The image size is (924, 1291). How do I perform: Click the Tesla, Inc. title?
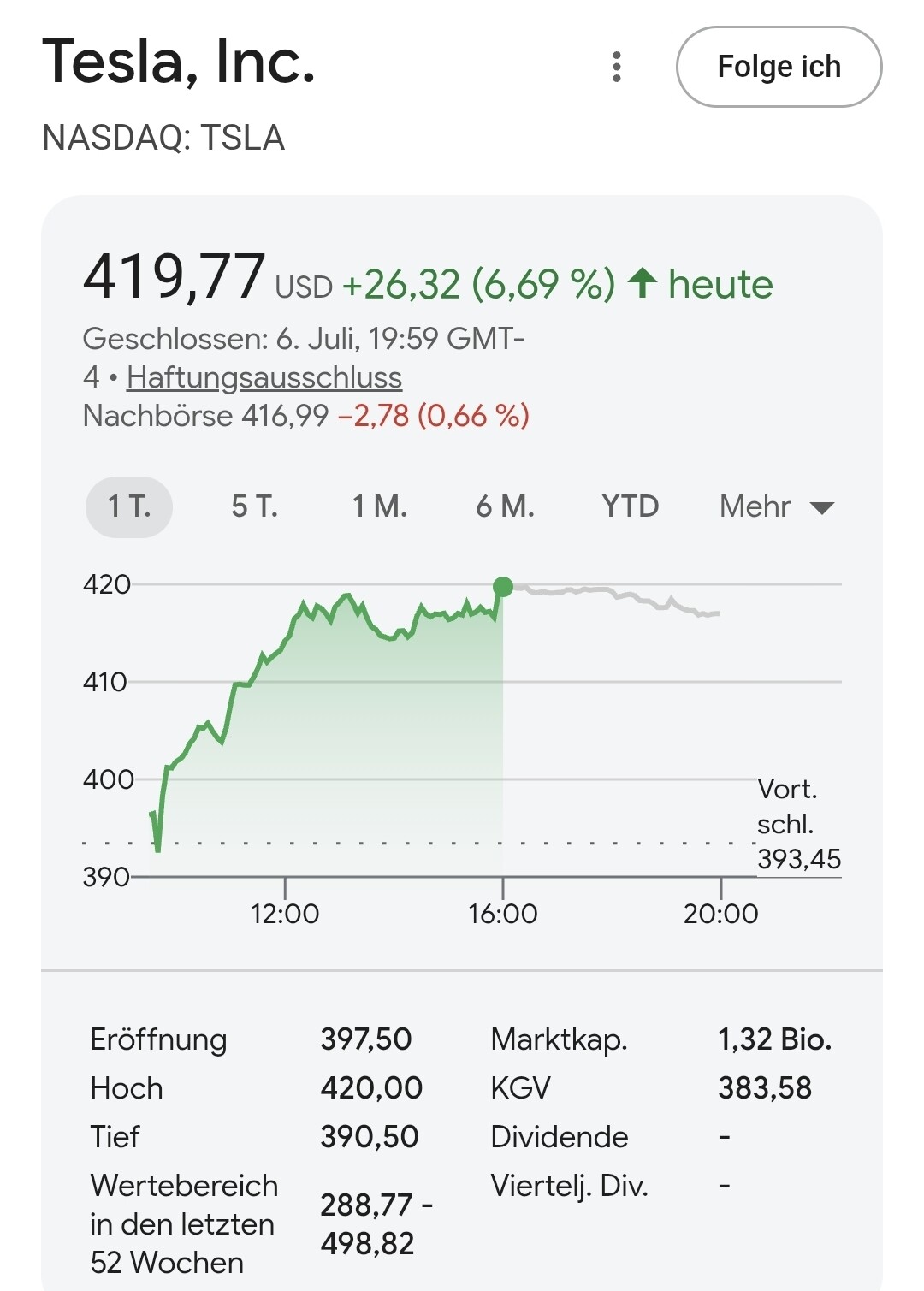(x=179, y=62)
